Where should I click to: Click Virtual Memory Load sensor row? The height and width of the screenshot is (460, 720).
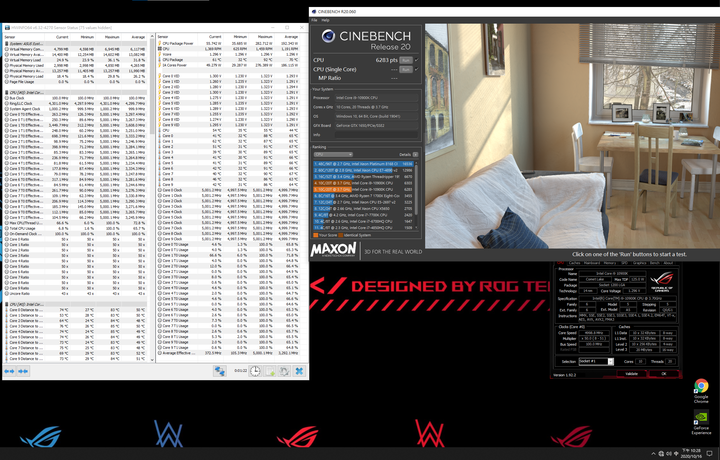(x=76, y=60)
